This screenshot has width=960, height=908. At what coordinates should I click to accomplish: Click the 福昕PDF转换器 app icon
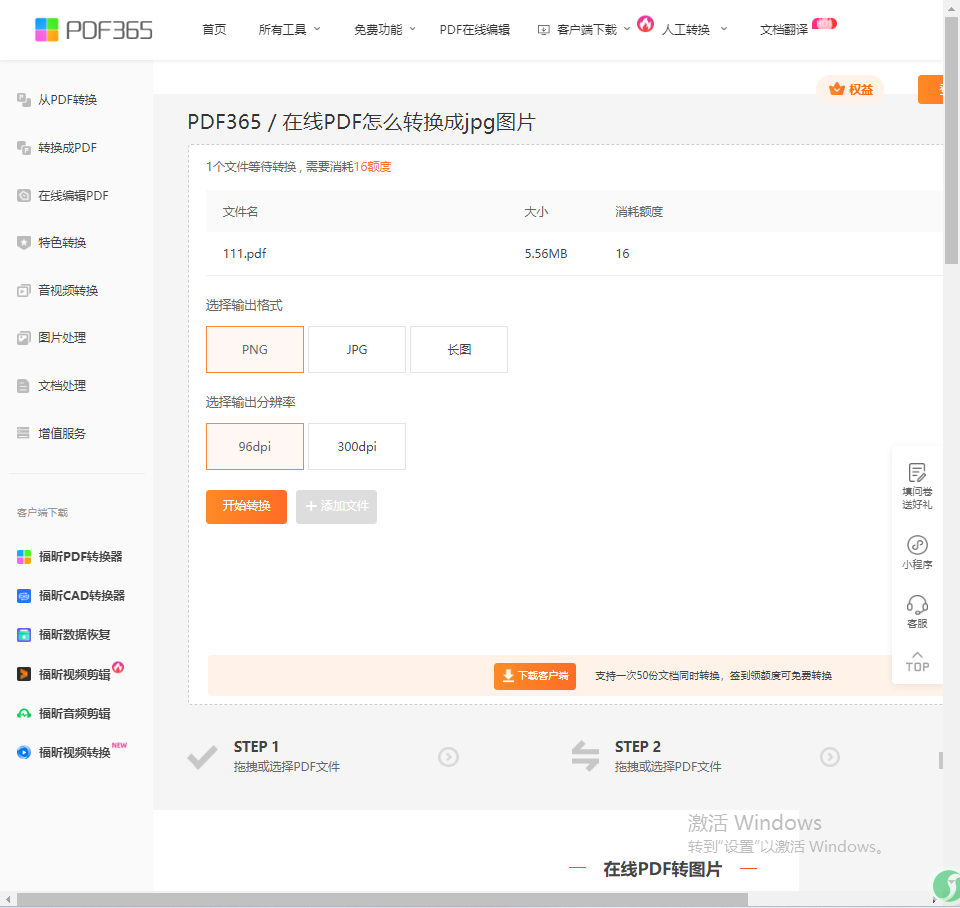(24, 557)
